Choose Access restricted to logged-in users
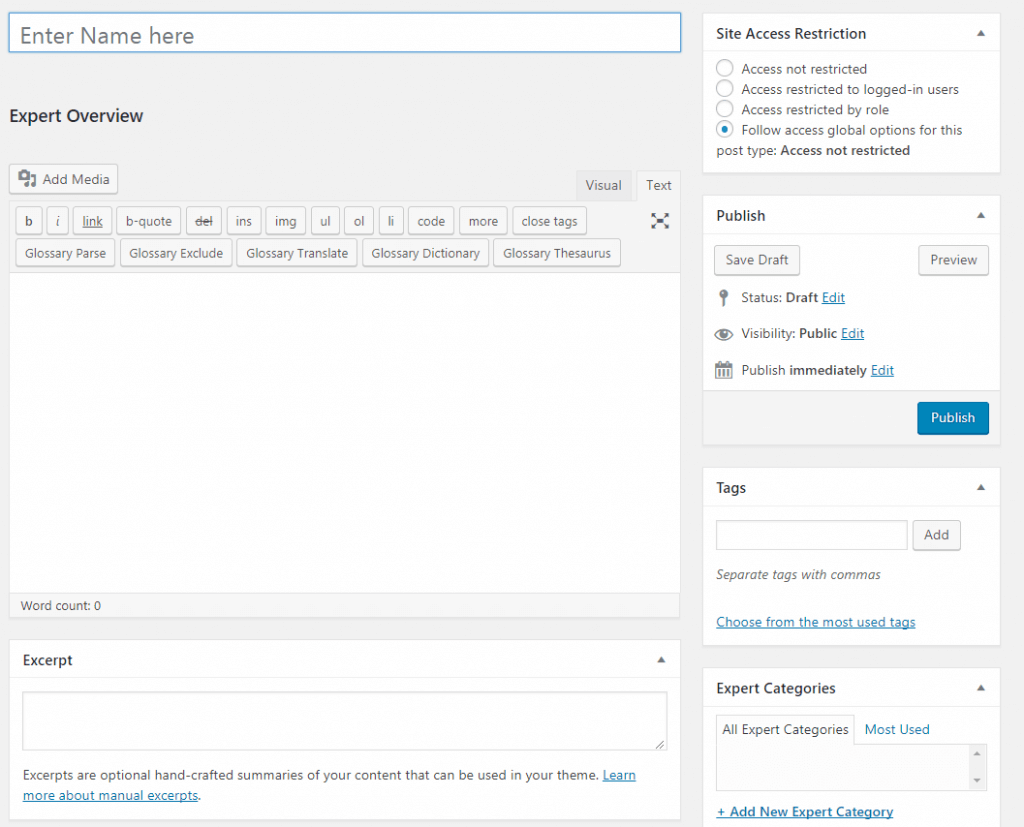 tap(725, 89)
